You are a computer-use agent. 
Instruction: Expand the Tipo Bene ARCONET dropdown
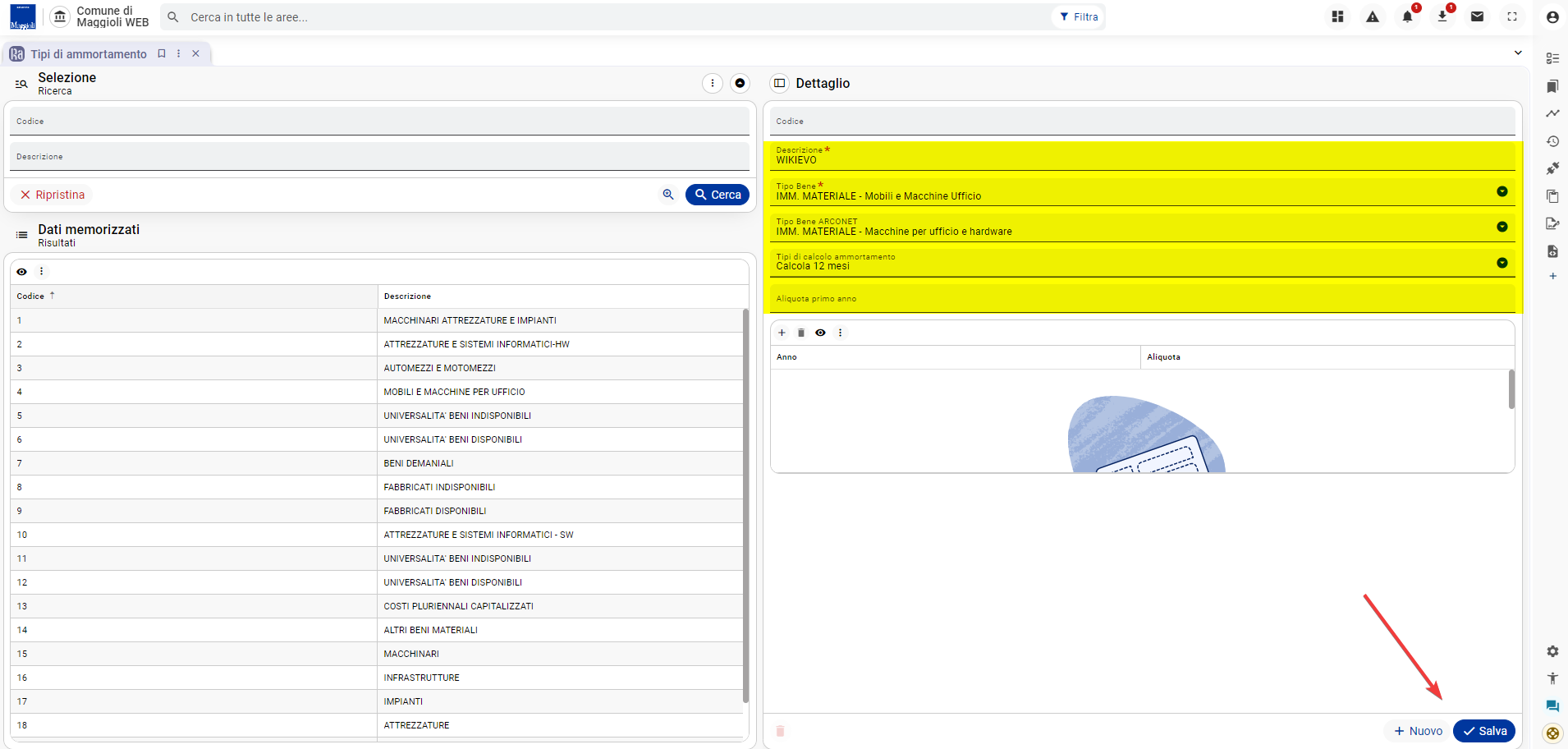pyautogui.click(x=1502, y=227)
